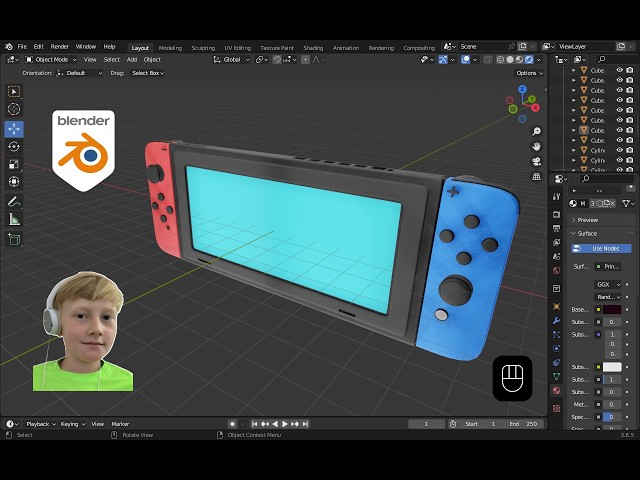Screen dimensions: 640x480
Task: Open the Render properties tab
Action: pos(556,214)
